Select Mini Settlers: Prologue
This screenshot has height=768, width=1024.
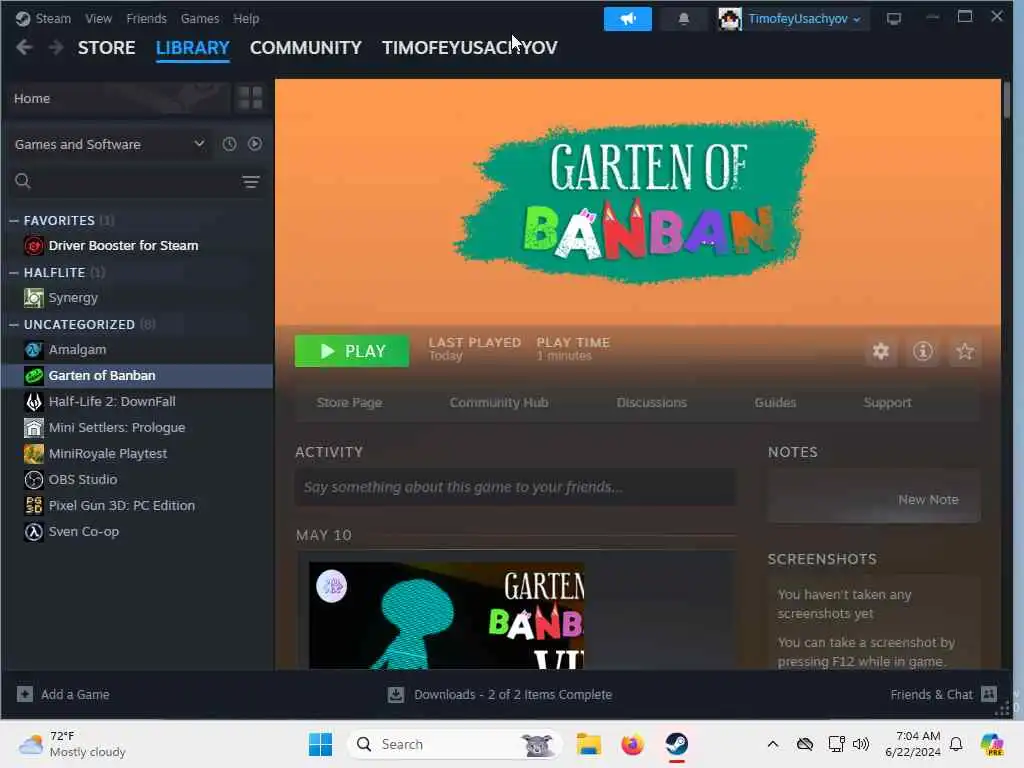[137, 428]
